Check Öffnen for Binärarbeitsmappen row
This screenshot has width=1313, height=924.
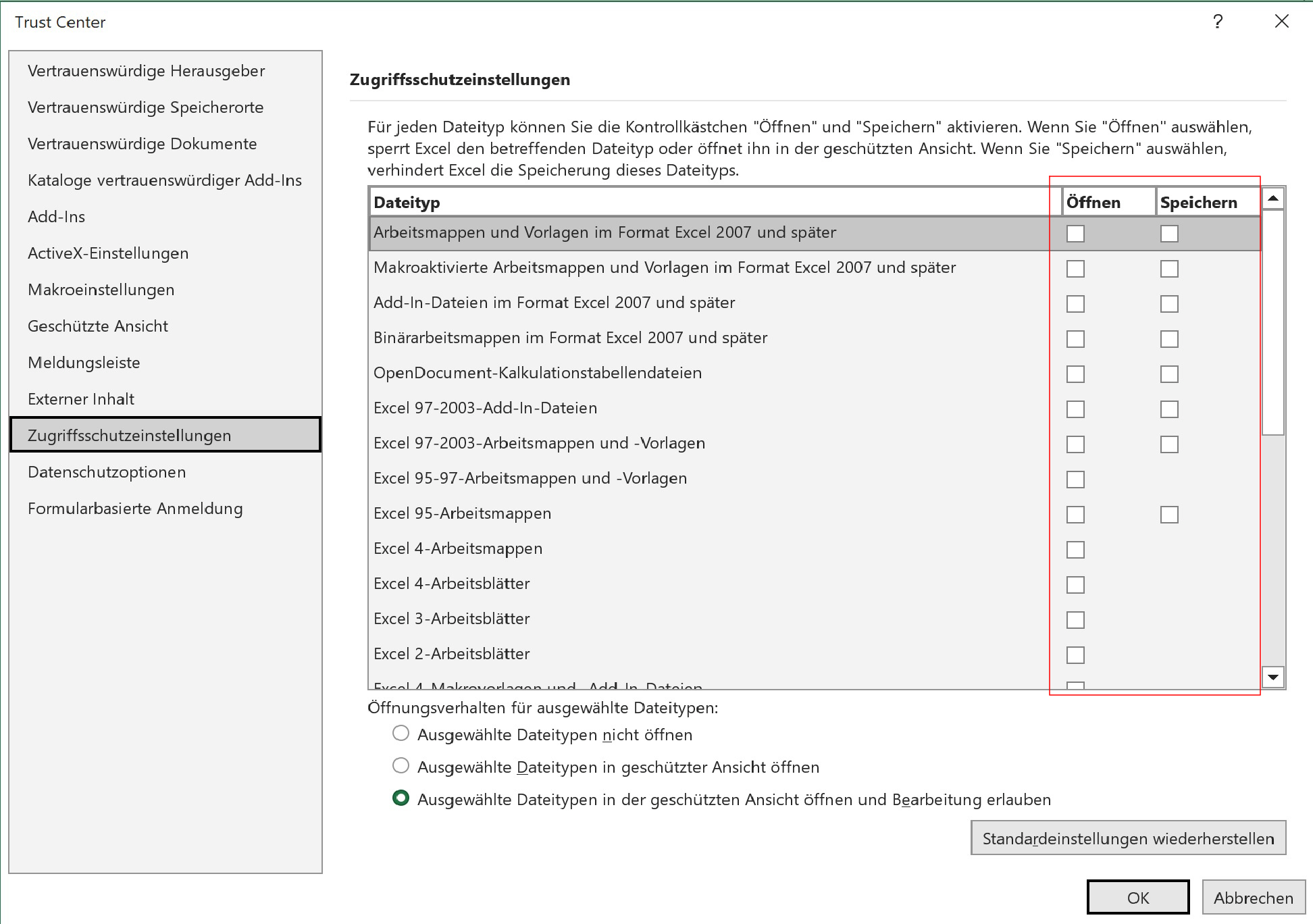click(x=1075, y=339)
